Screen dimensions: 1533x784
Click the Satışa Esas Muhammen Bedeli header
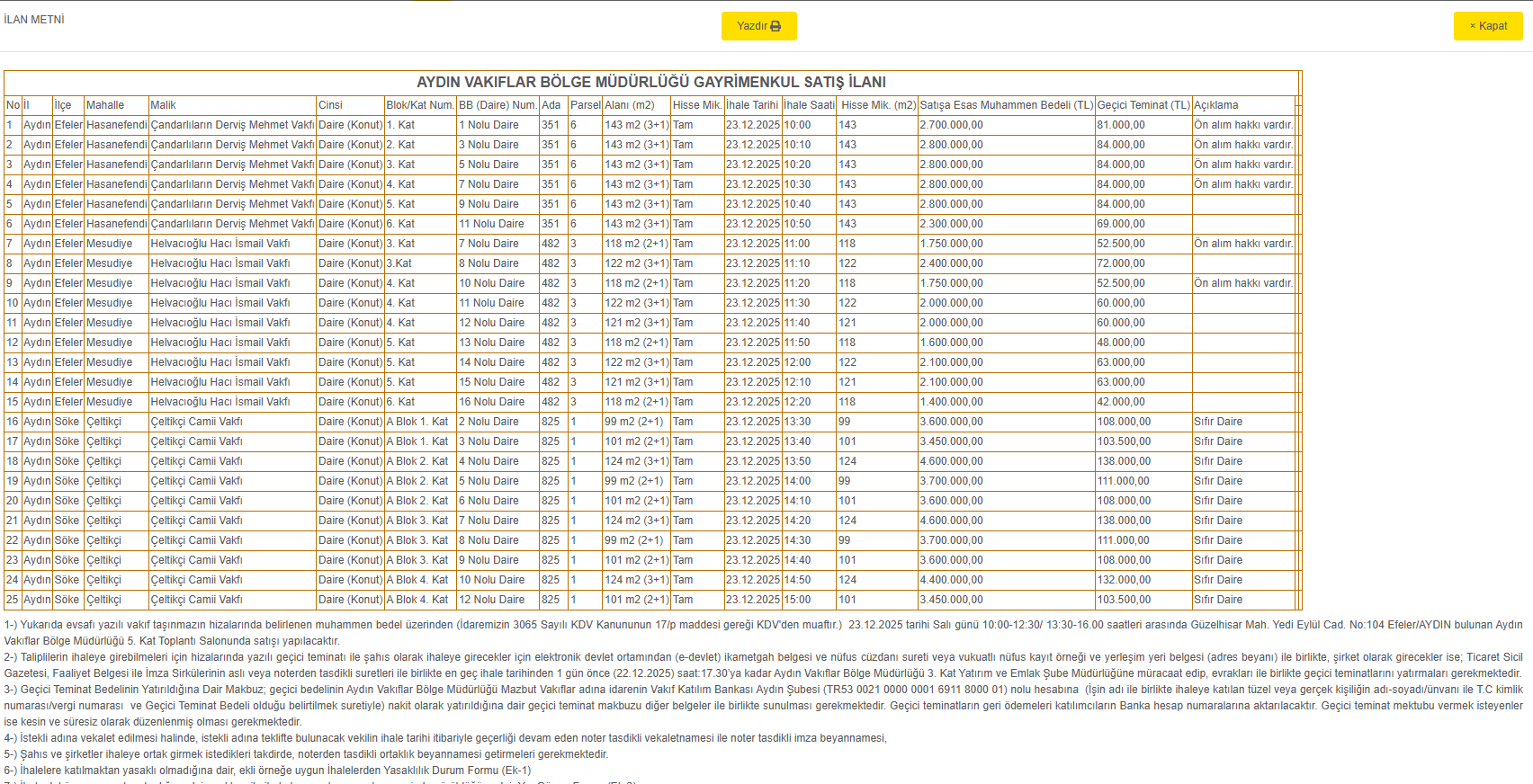(x=1006, y=105)
